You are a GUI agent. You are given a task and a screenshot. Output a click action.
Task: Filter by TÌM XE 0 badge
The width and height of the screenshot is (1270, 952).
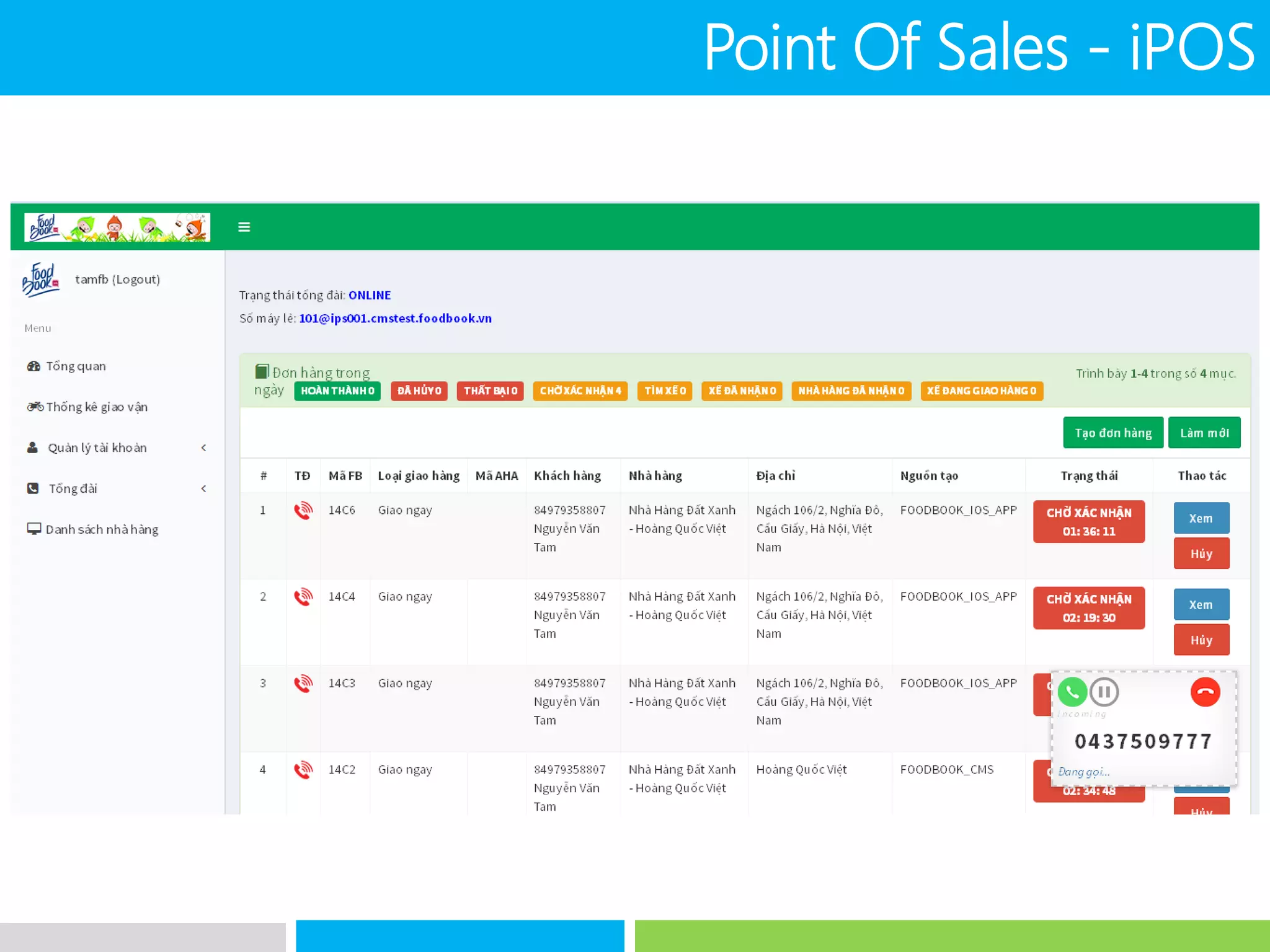[665, 391]
